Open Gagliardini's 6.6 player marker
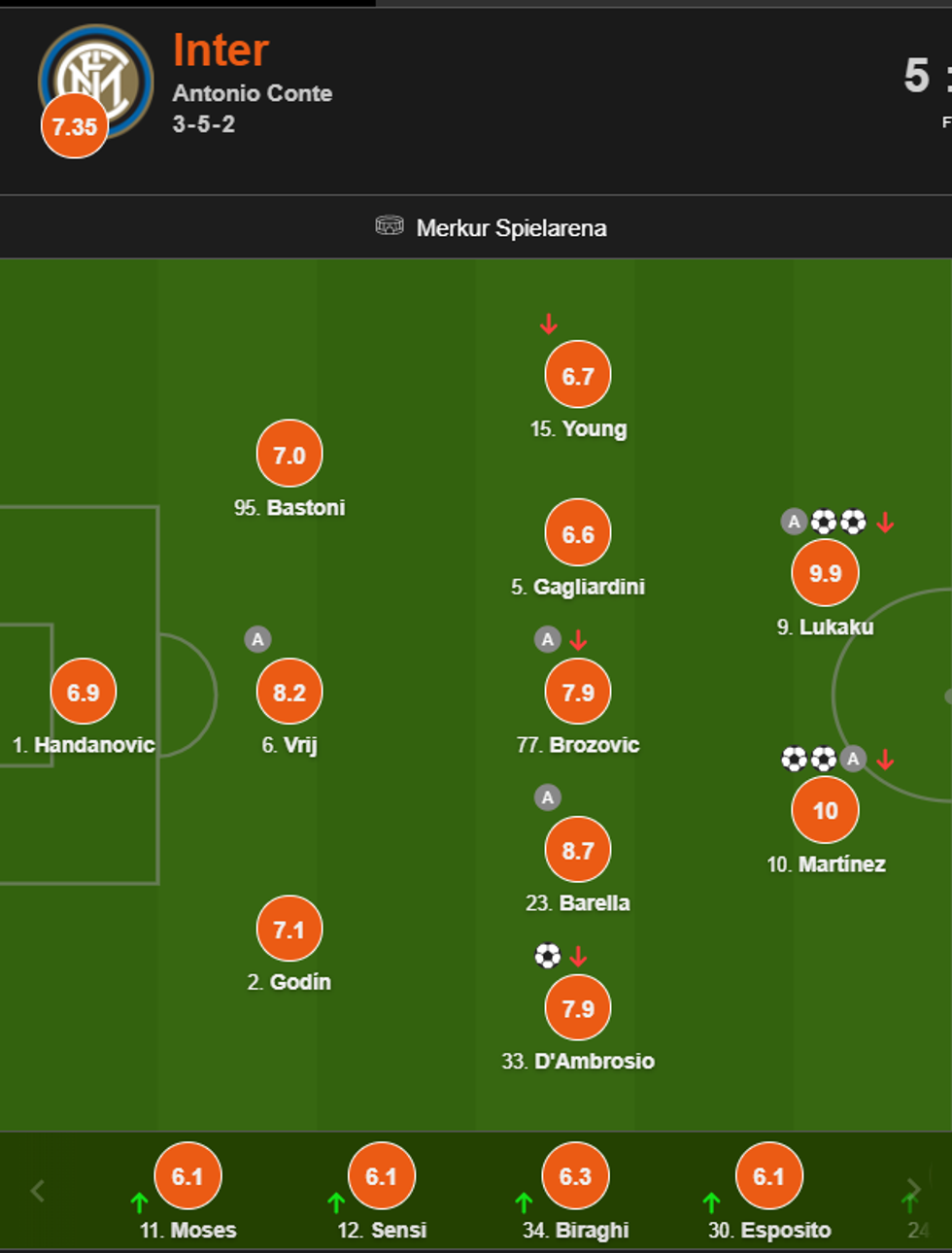Screen dimensions: 952x1253 578,534
